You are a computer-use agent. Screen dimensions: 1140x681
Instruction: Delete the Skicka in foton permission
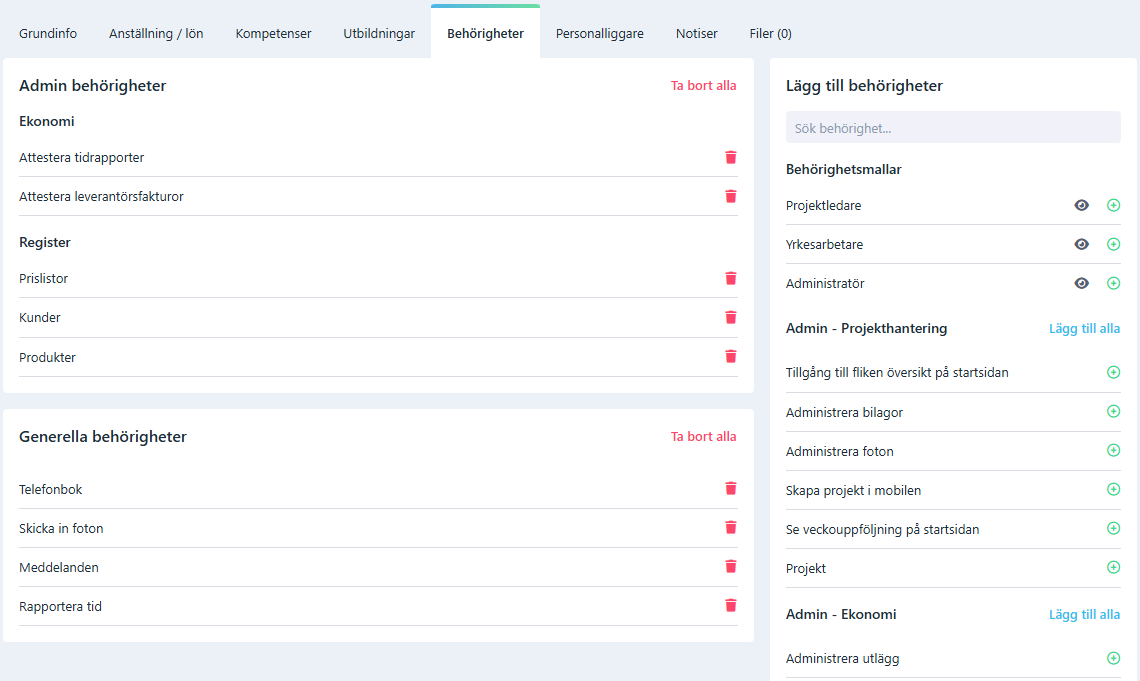(x=731, y=528)
